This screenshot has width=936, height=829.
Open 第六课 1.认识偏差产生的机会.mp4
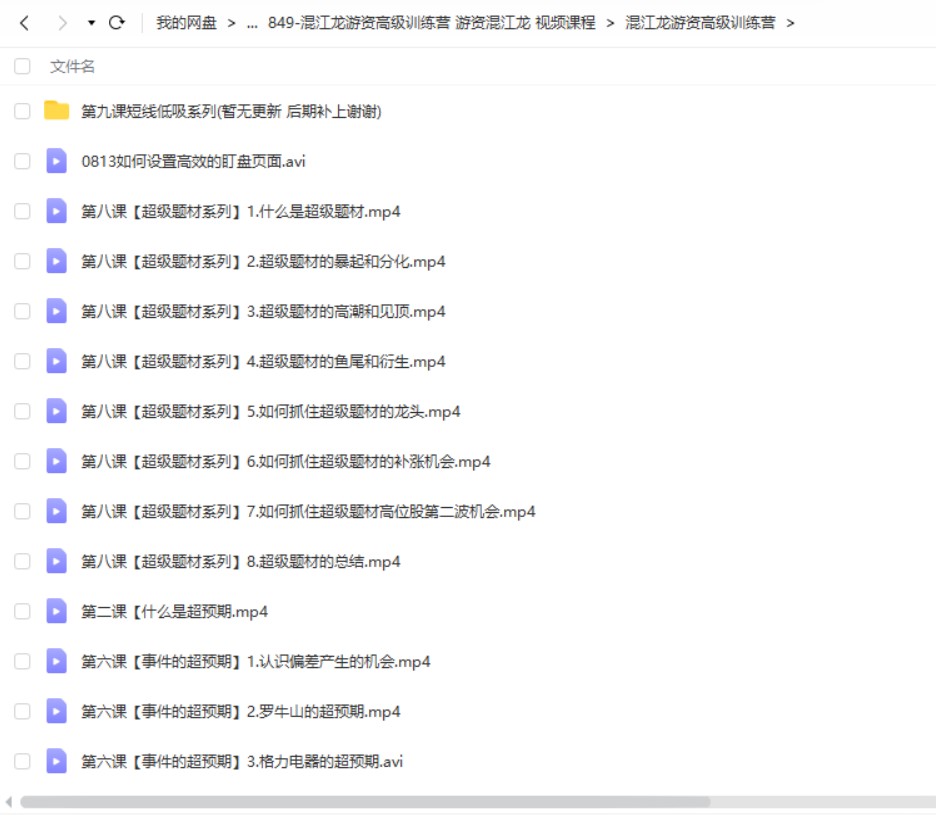click(x=255, y=662)
